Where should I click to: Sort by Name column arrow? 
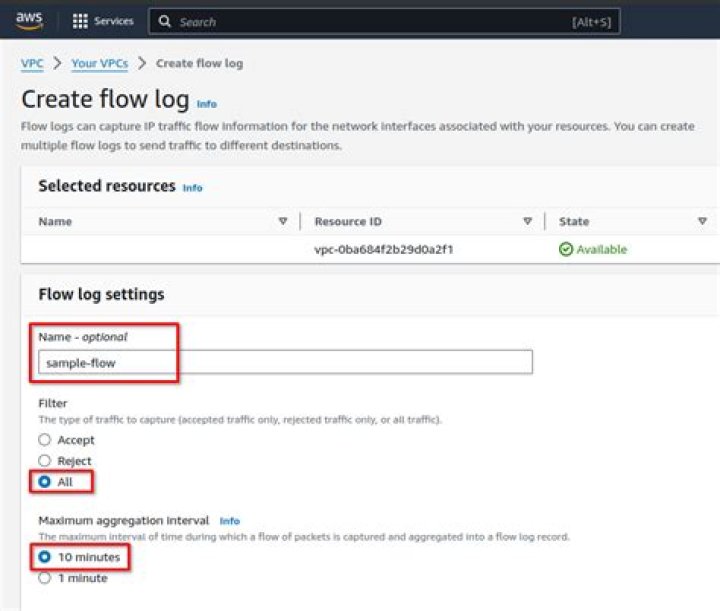pos(283,221)
